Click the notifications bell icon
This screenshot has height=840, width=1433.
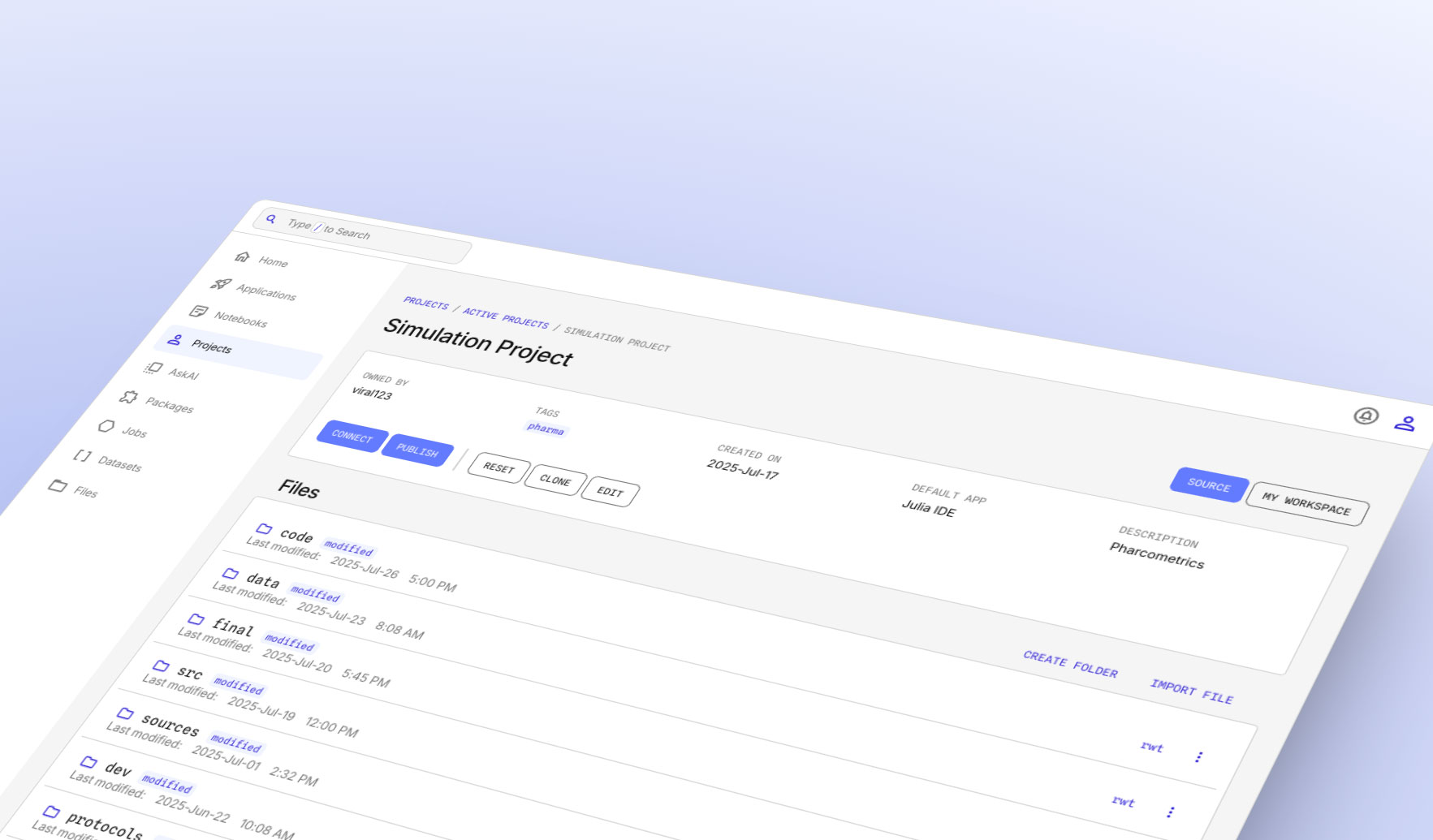[1366, 416]
